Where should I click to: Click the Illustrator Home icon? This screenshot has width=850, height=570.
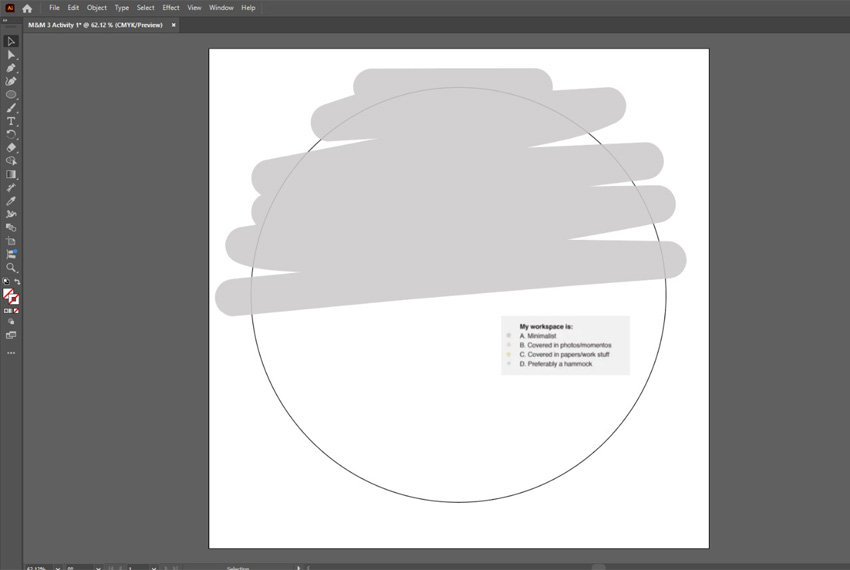(x=27, y=8)
